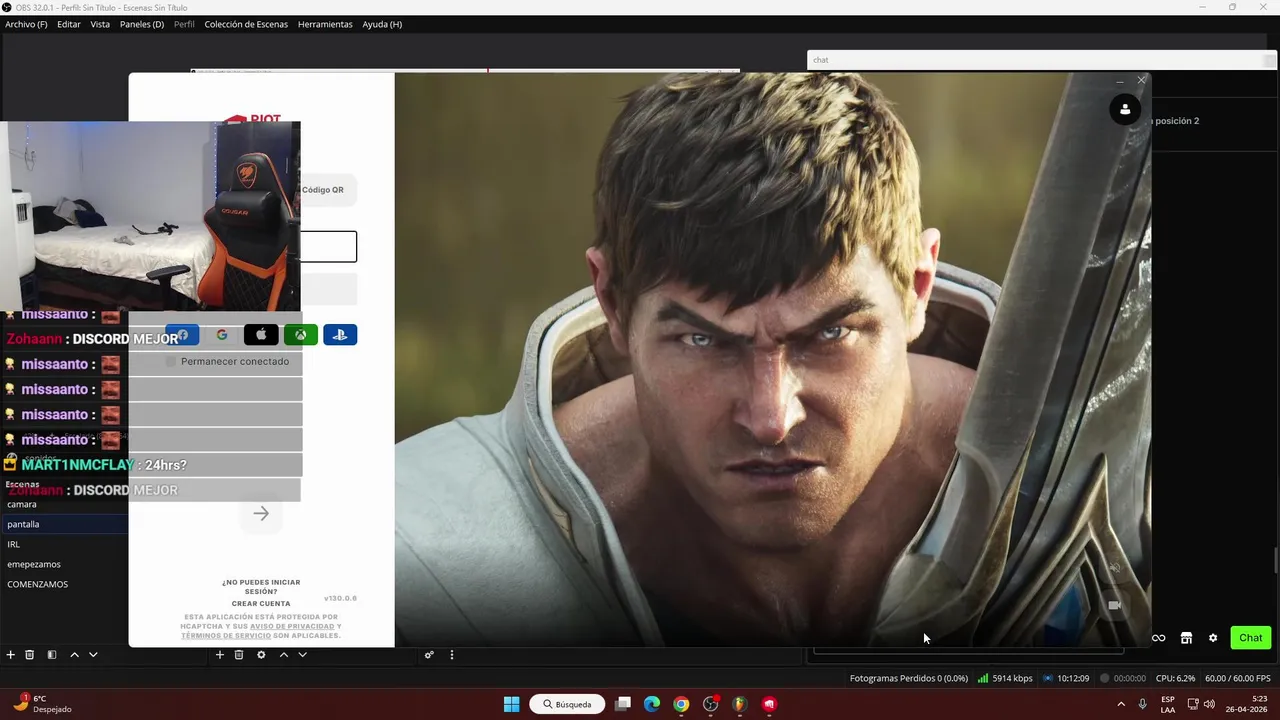This screenshot has width=1280, height=720.
Task: Open chat settings gear icon
Action: tap(1213, 638)
